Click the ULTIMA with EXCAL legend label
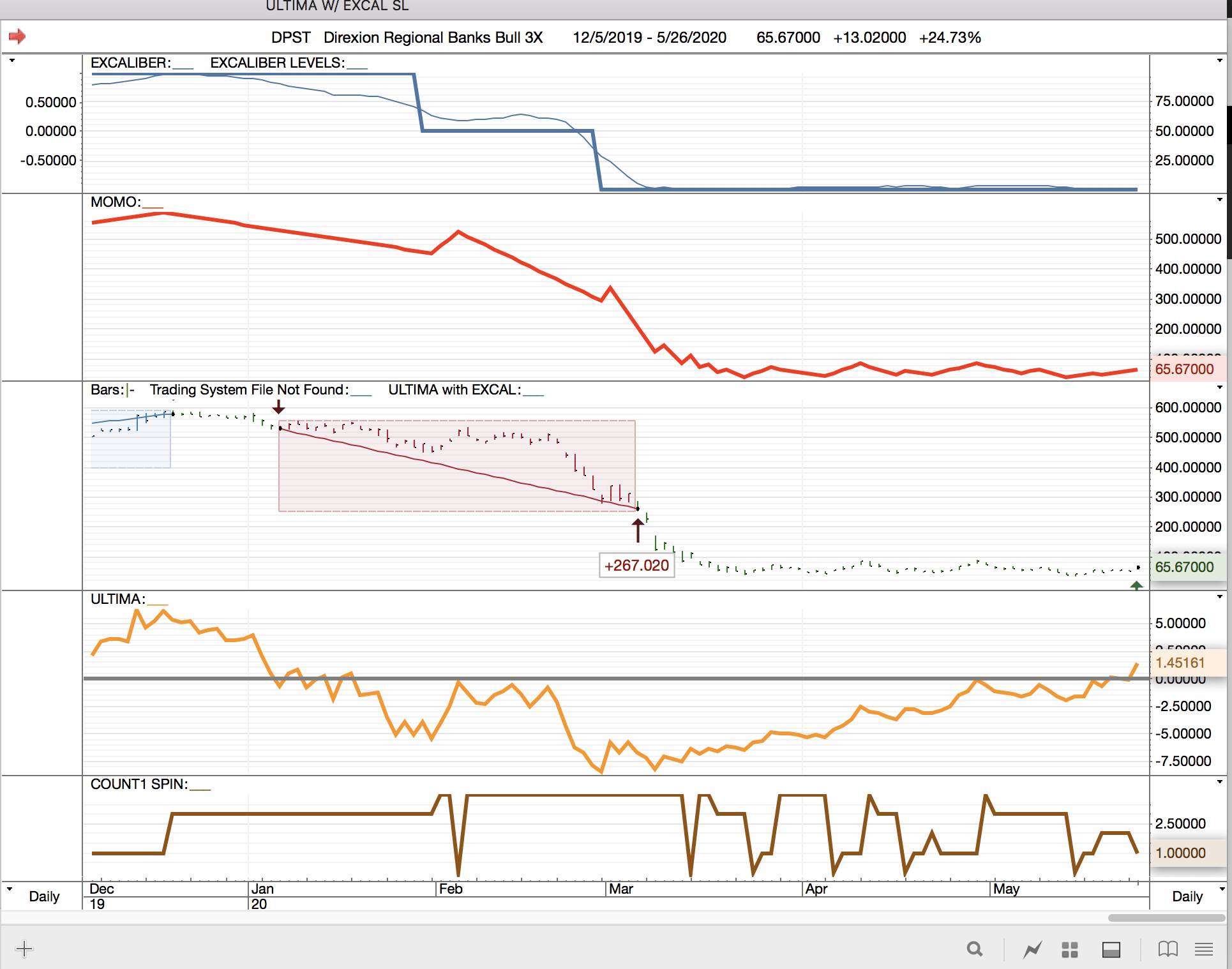Image resolution: width=1232 pixels, height=969 pixels. pyautogui.click(x=454, y=389)
